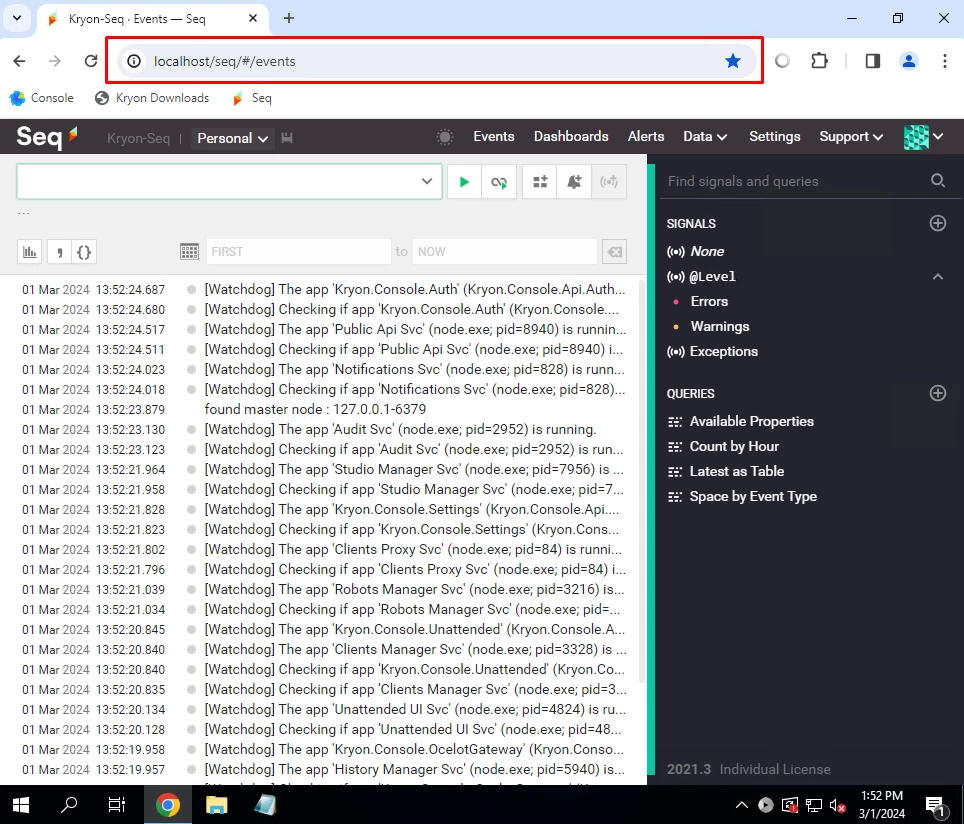Image resolution: width=964 pixels, height=824 pixels.
Task: Open the Alerts page
Action: tap(646, 137)
